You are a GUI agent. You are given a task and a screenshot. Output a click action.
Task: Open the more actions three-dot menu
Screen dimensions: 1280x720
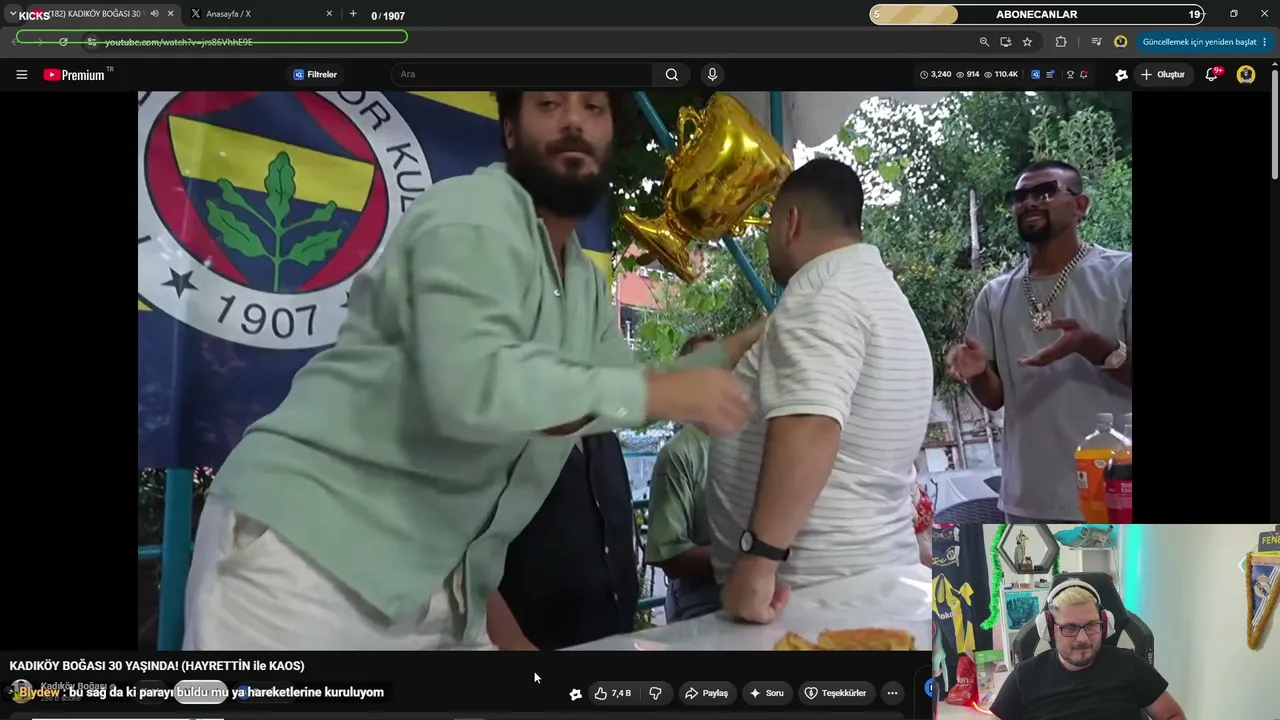click(x=892, y=693)
